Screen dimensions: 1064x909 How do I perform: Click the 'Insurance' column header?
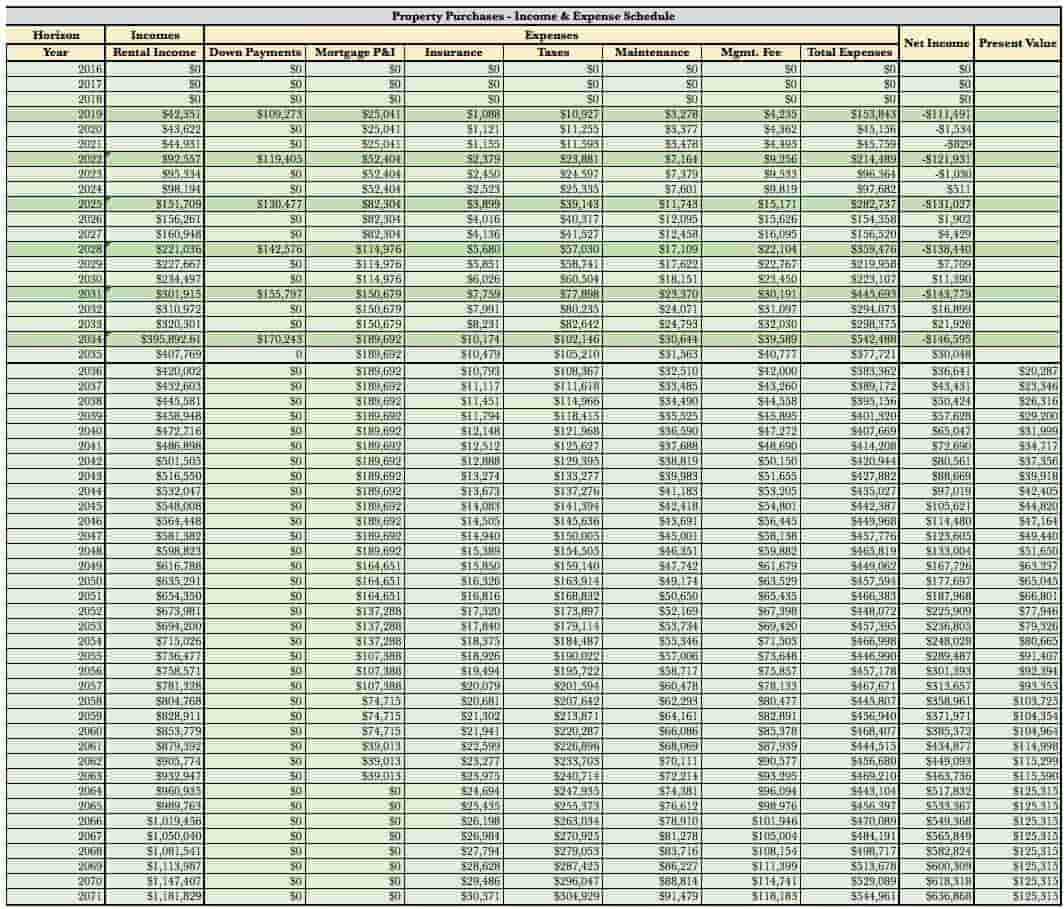pos(453,52)
